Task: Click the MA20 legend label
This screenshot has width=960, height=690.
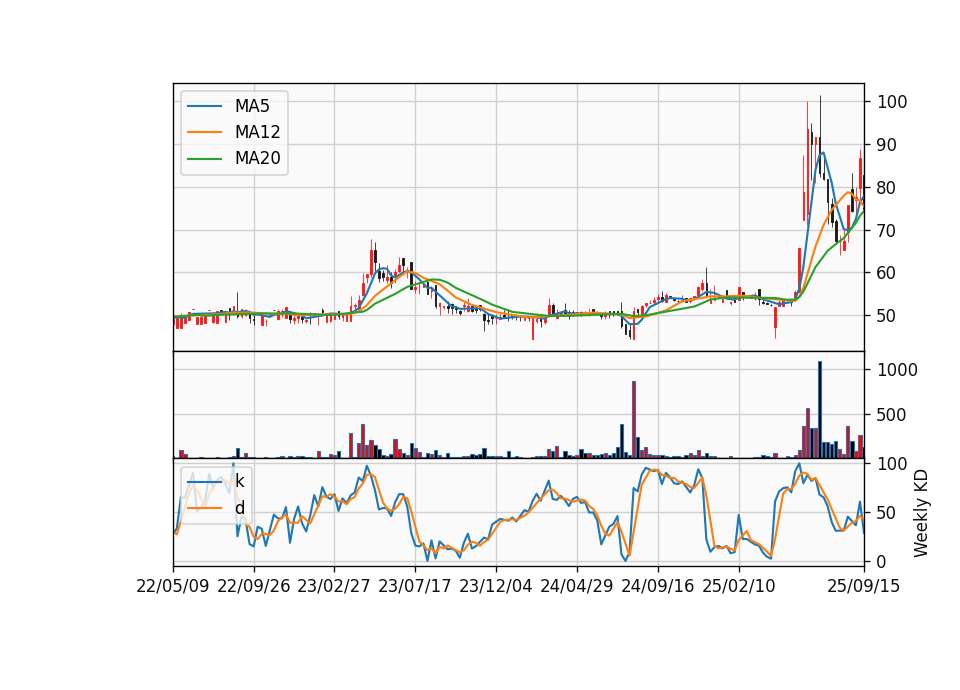Action: 257,158
